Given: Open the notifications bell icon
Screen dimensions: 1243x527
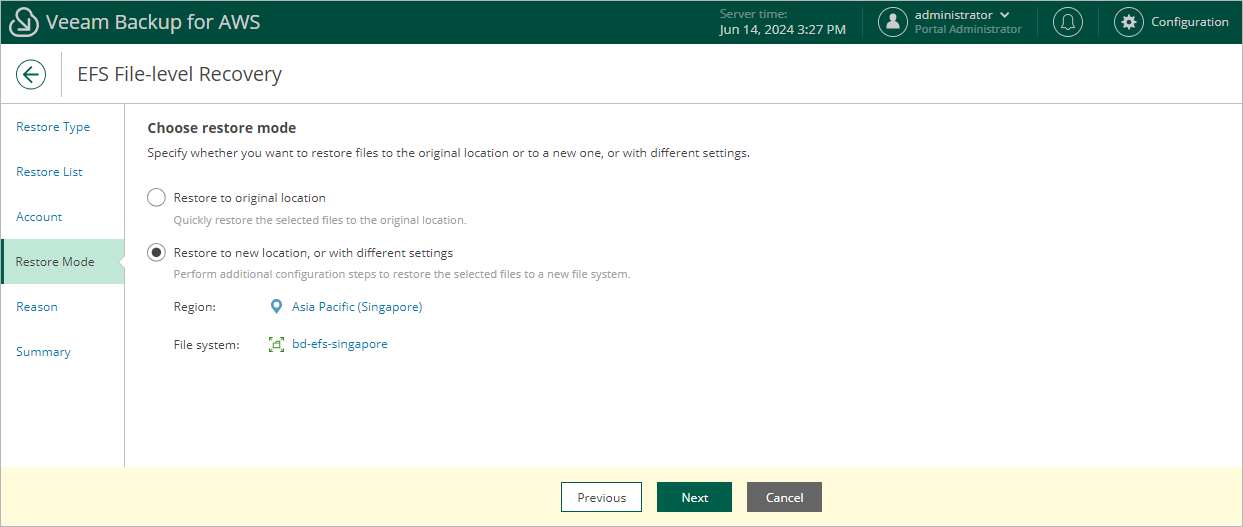Looking at the screenshot, I should 1068,22.
